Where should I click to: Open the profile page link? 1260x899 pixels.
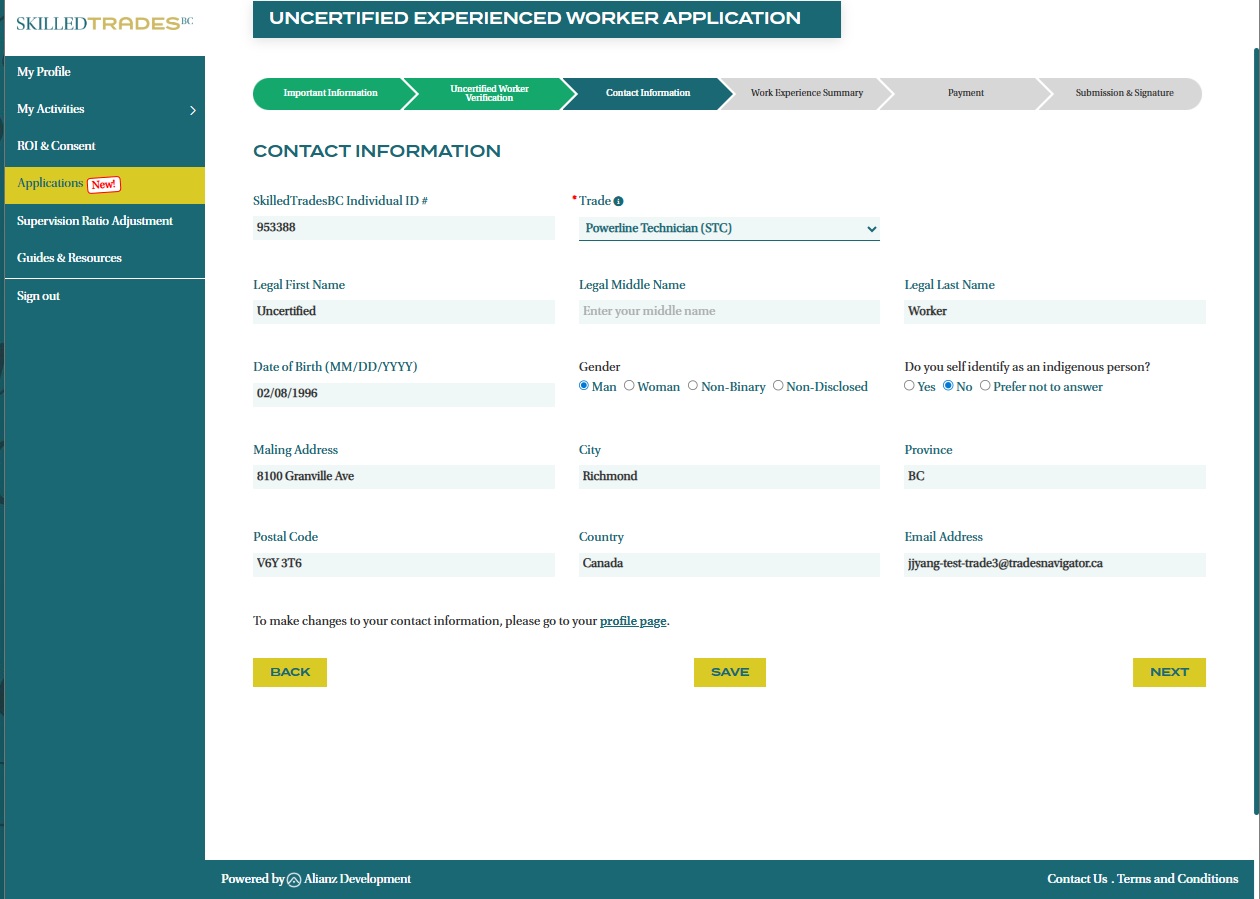click(633, 621)
